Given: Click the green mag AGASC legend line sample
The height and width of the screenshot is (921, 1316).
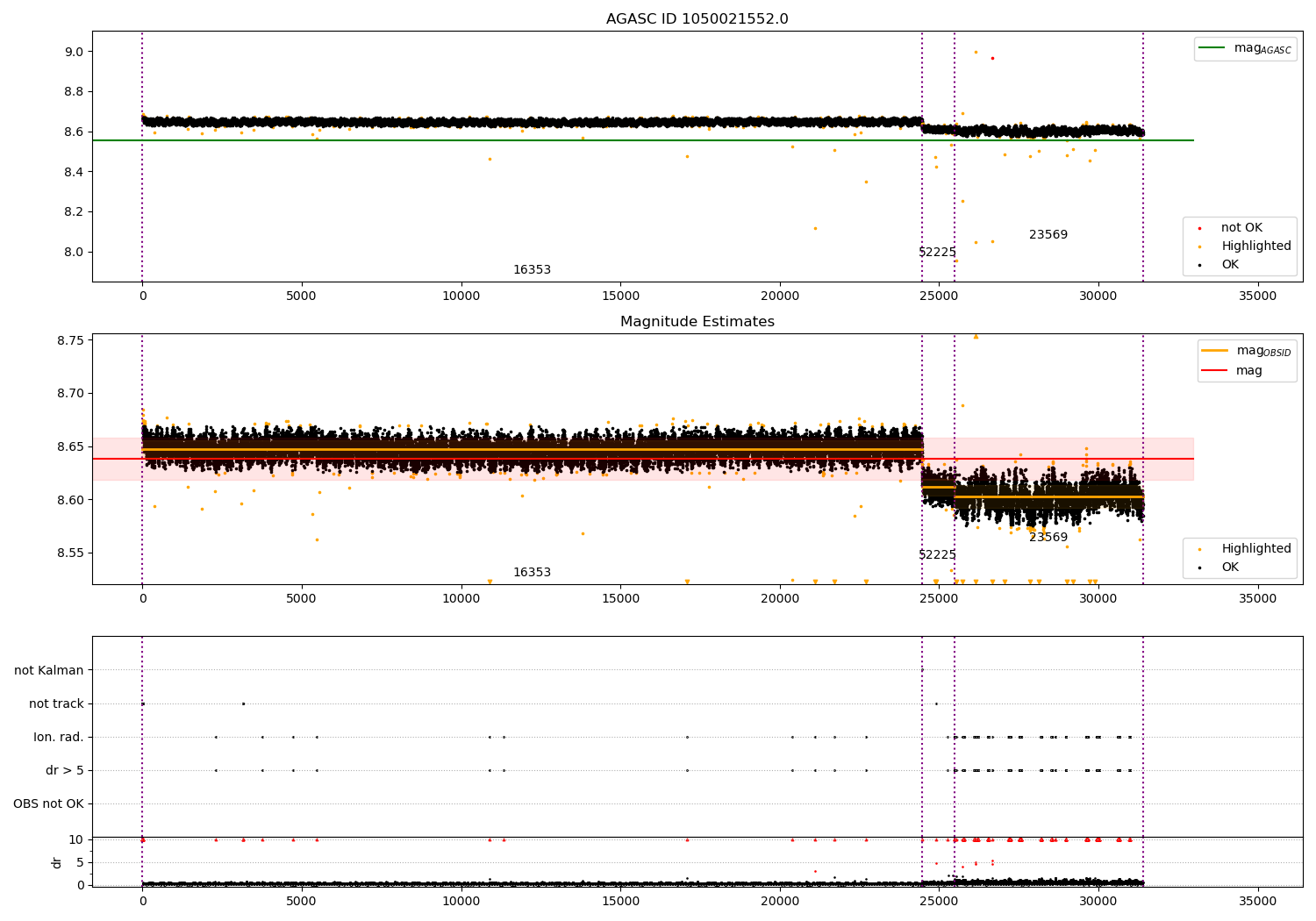Looking at the screenshot, I should [1212, 48].
